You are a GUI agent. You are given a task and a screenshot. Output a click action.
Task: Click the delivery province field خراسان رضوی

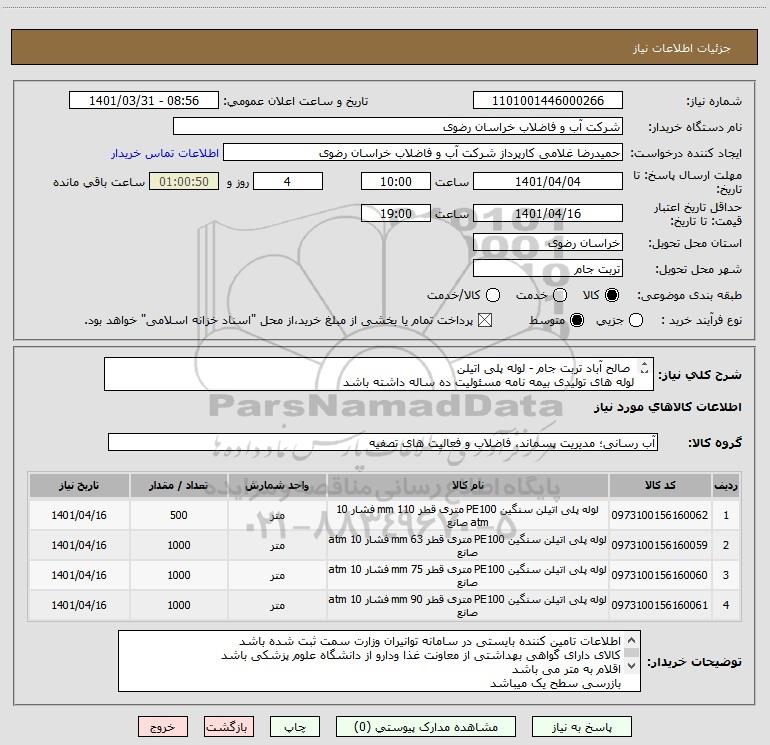(548, 243)
